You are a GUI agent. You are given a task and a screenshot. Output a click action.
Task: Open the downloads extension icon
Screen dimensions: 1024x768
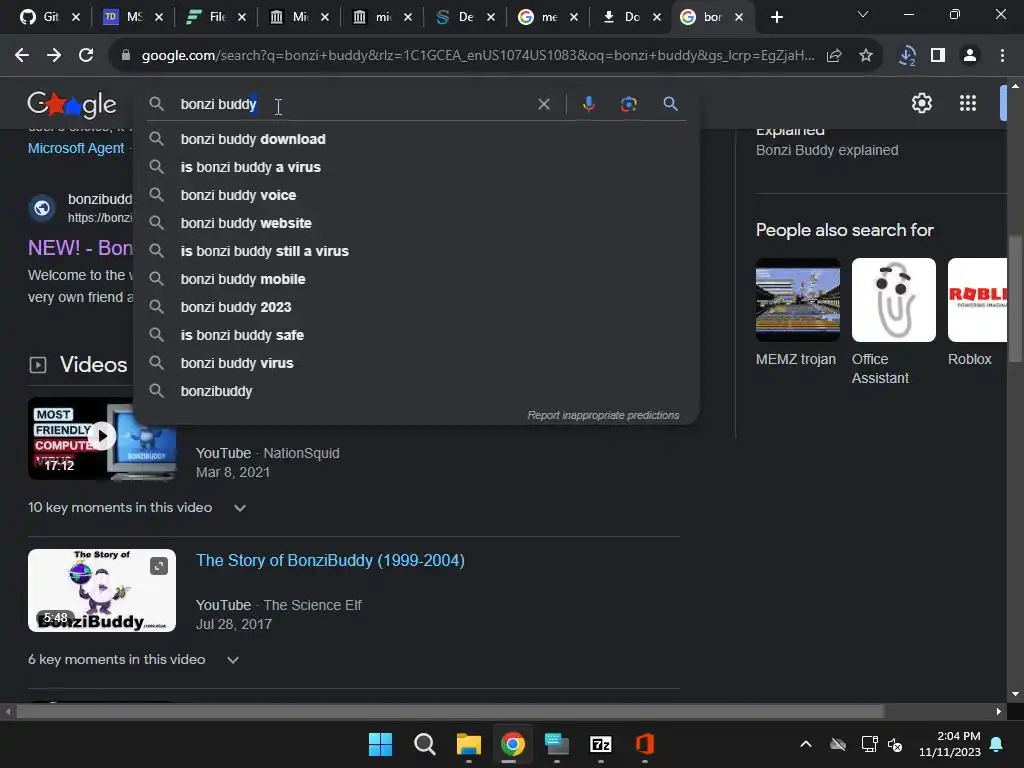click(x=907, y=56)
